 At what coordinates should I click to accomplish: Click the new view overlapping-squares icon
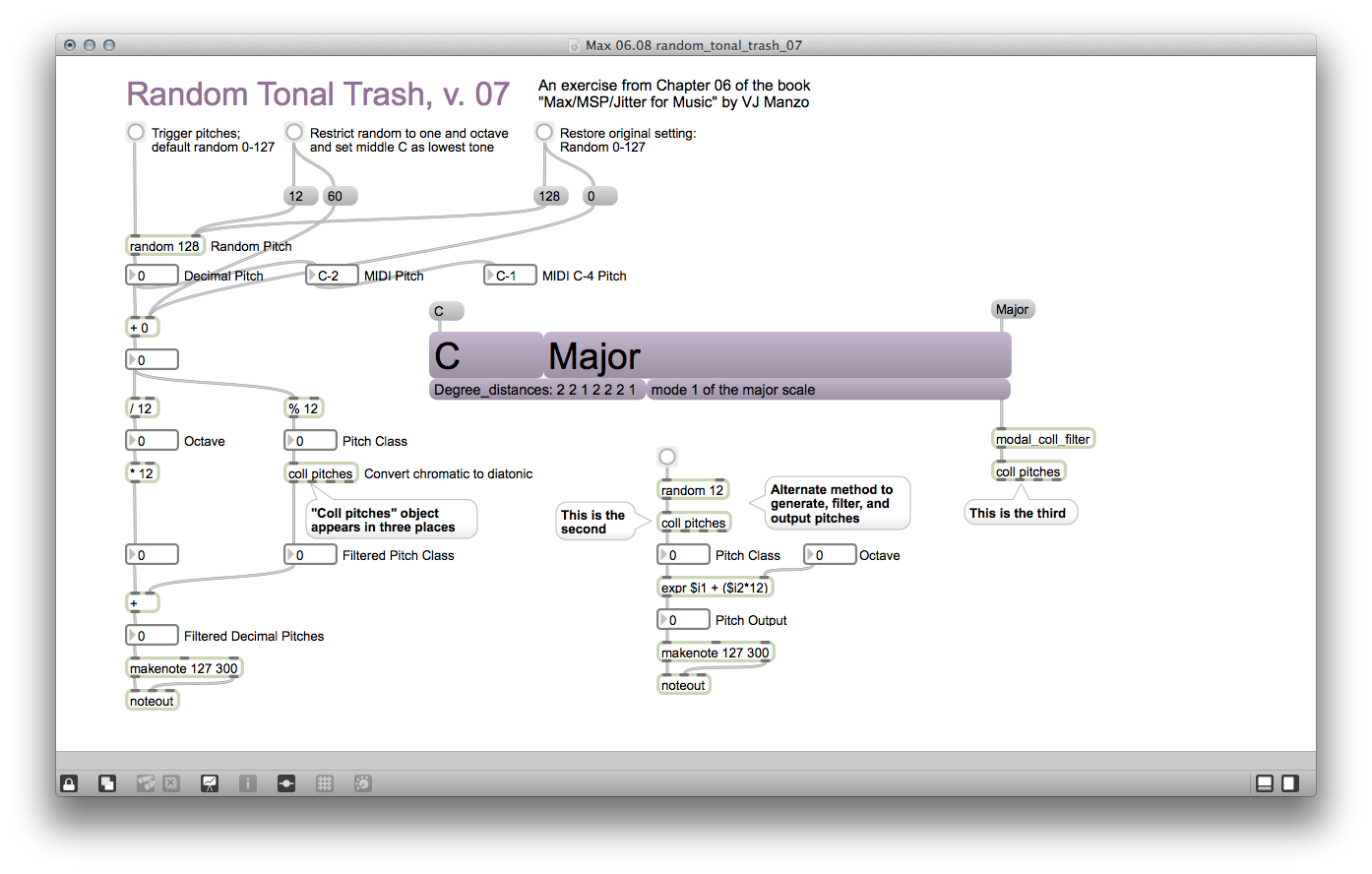click(x=107, y=783)
